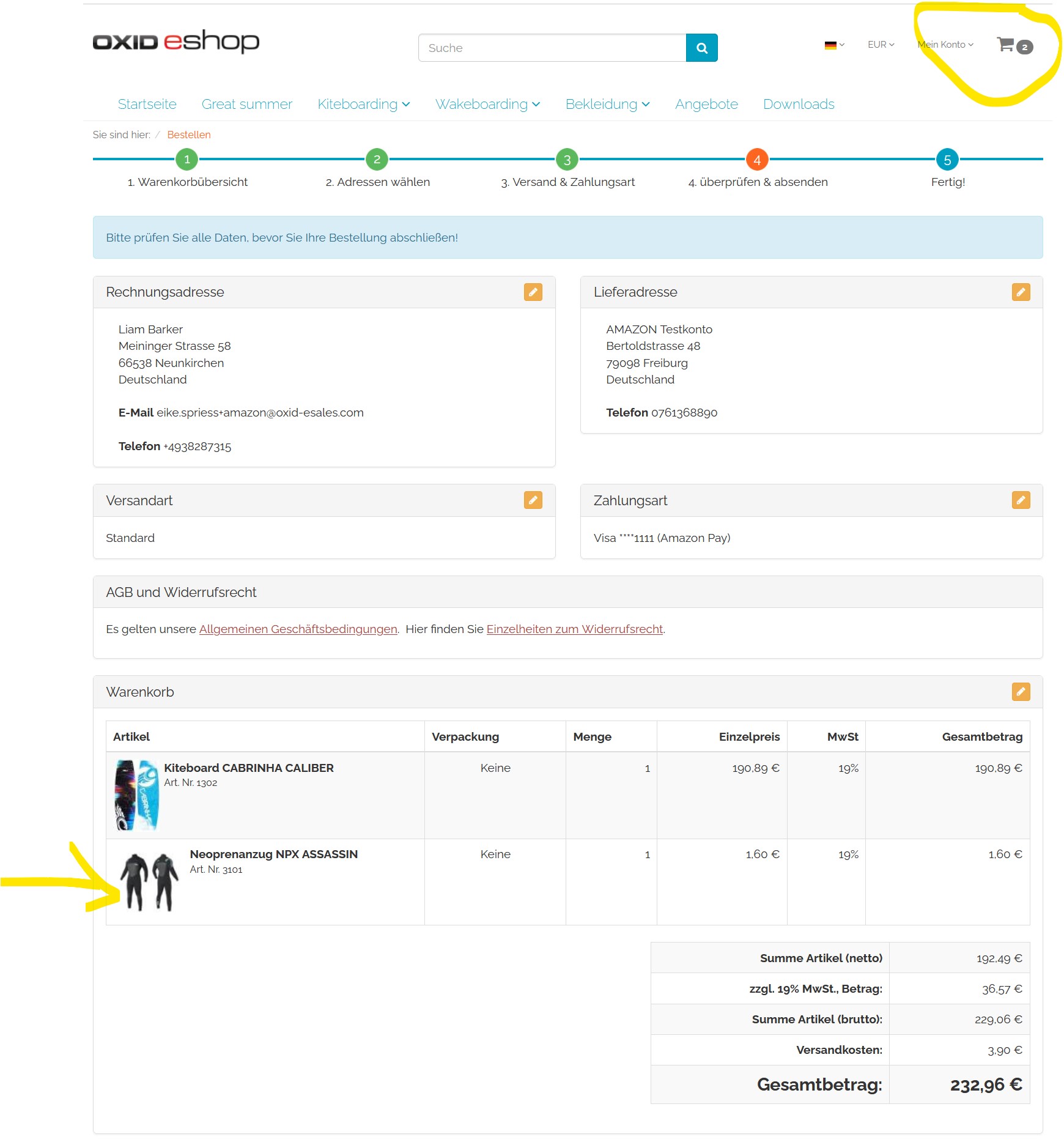Open the language flag dropdown
The height and width of the screenshot is (1145, 1064).
coord(834,45)
